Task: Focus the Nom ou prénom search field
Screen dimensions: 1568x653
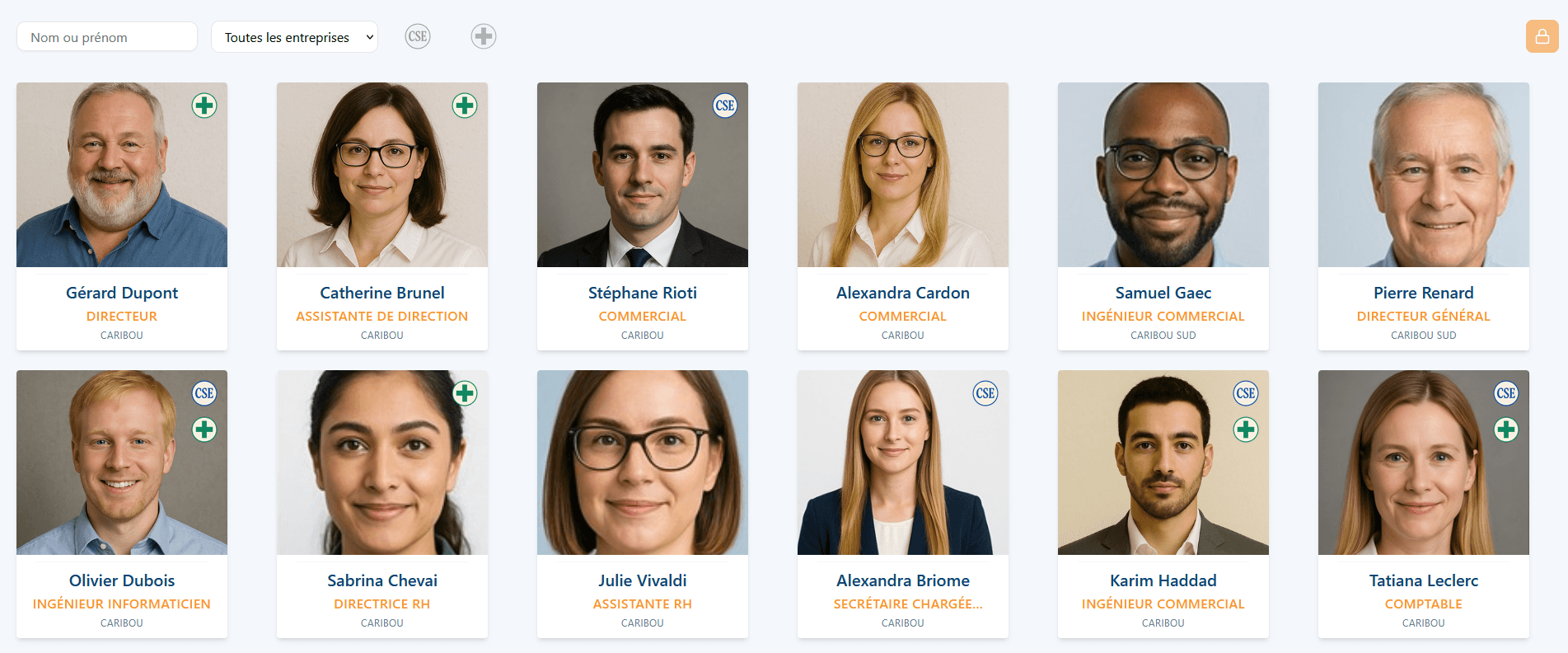Action: (x=107, y=37)
